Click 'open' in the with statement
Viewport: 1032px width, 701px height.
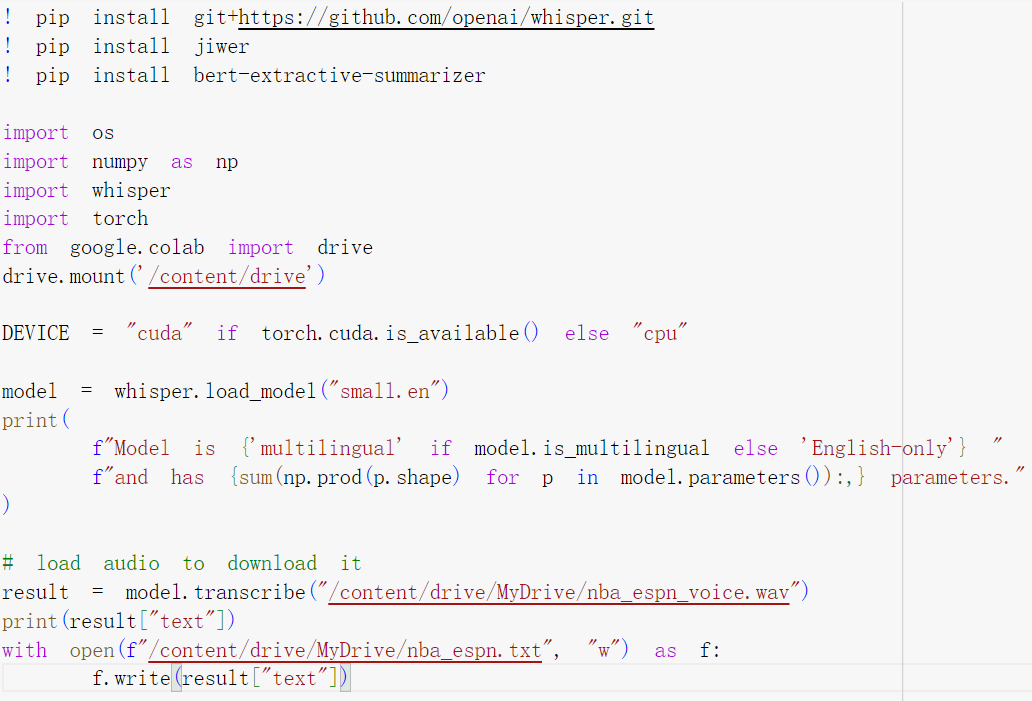(x=92, y=650)
